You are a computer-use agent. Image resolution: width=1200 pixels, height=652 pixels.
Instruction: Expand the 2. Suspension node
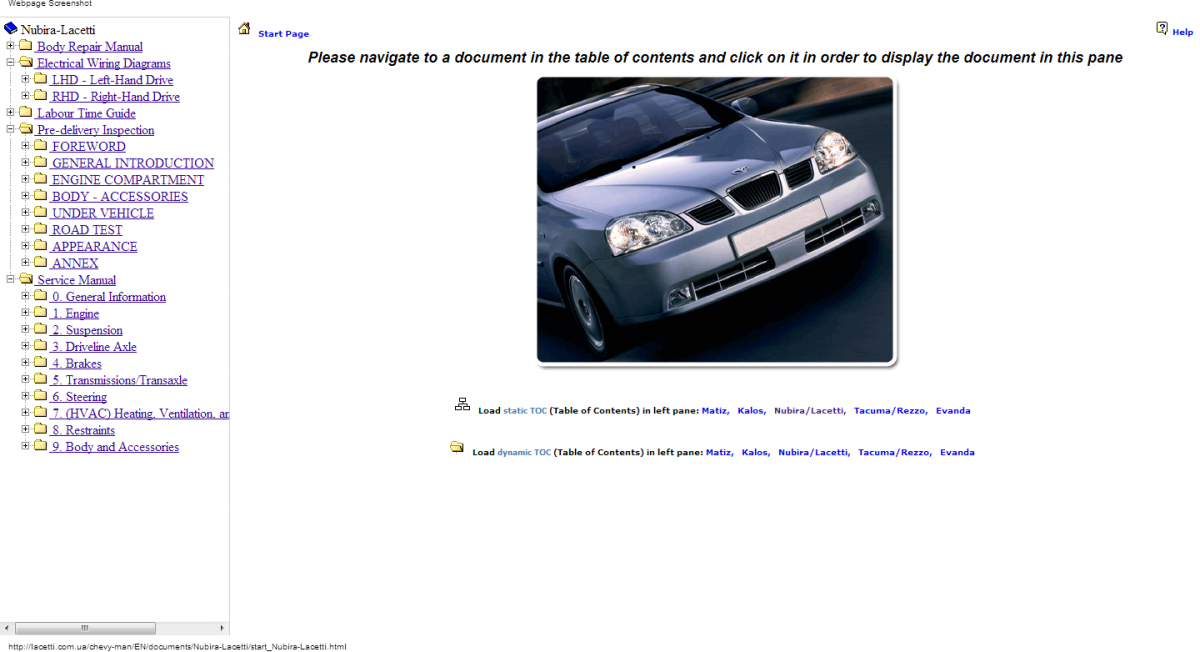25,330
